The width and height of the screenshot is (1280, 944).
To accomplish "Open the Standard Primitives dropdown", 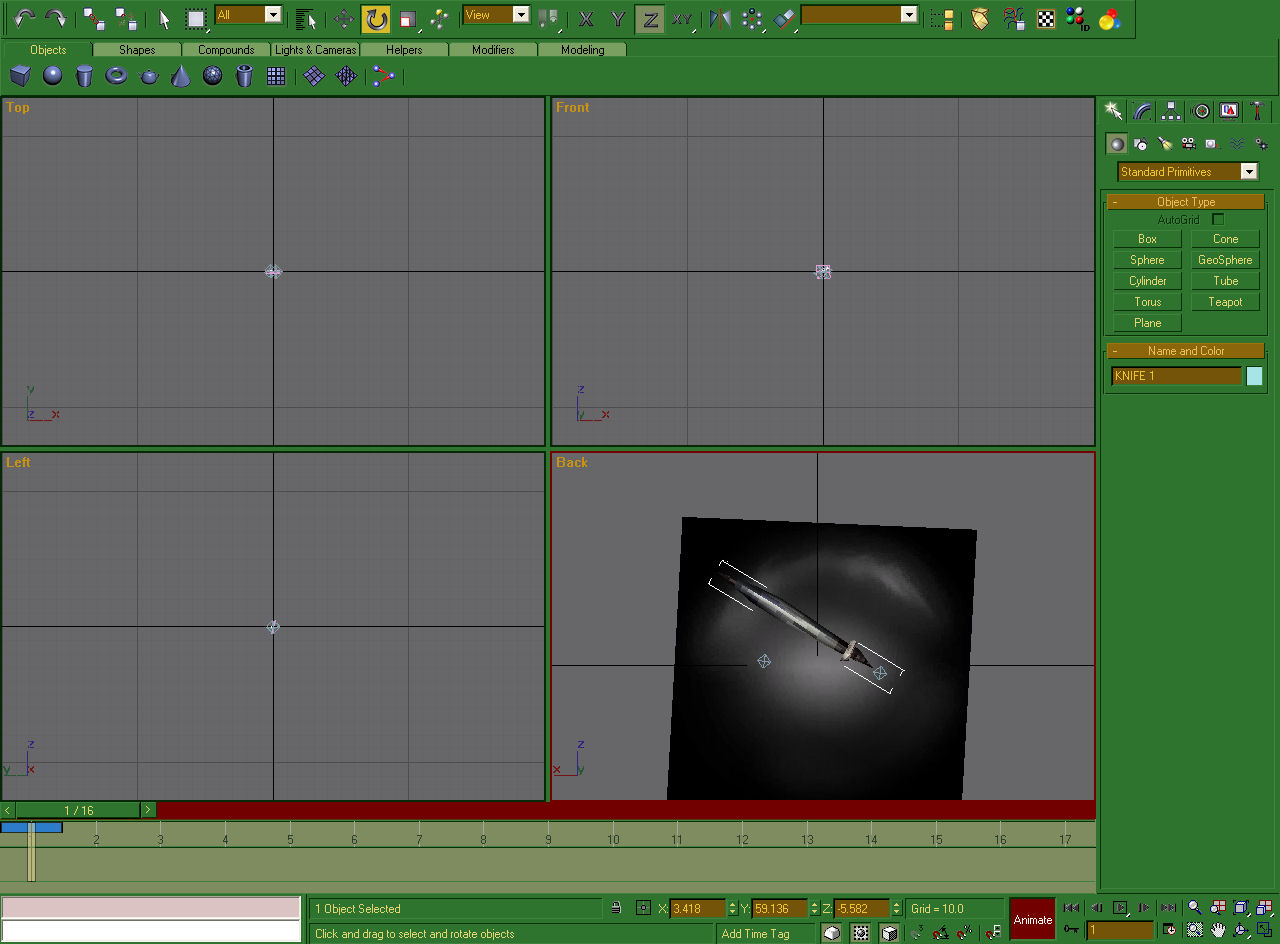I will tap(1187, 172).
